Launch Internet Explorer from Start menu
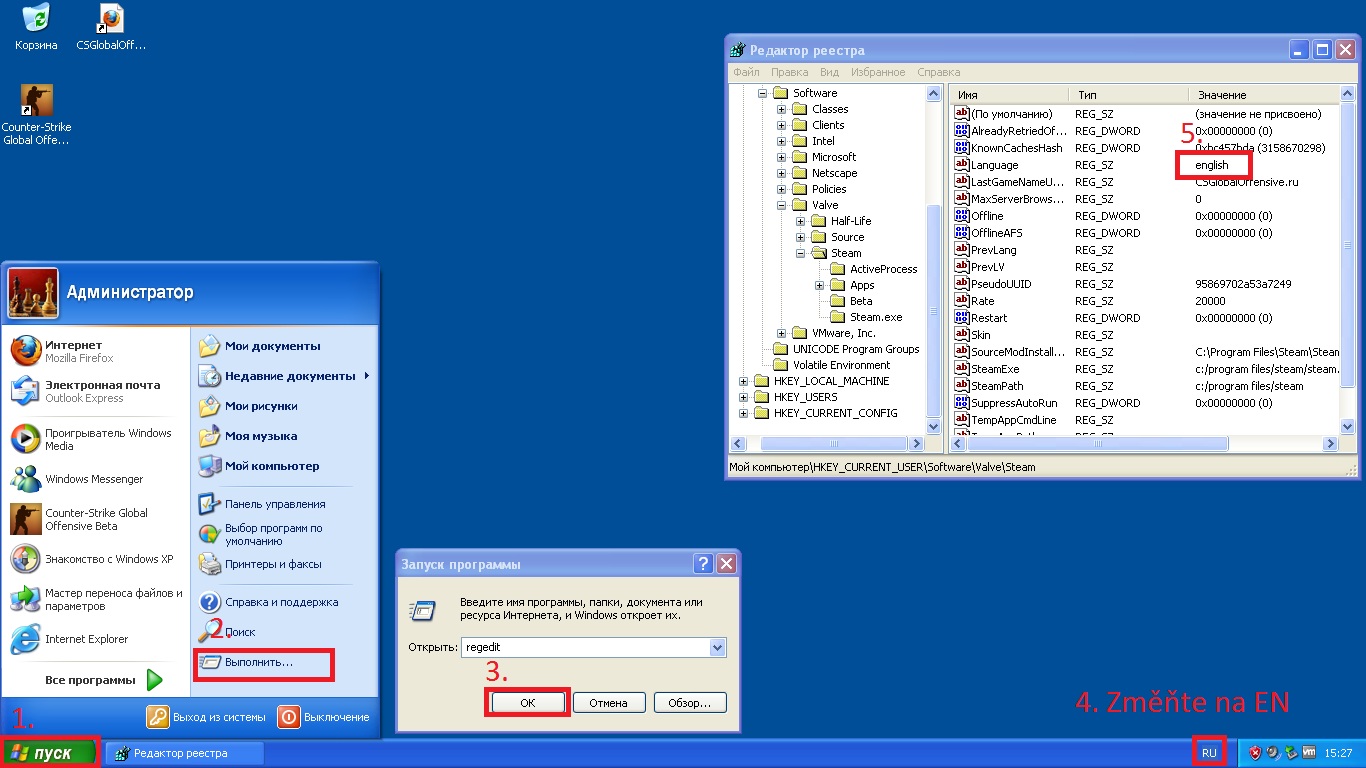Screen dimensions: 1366x768 click(95, 639)
